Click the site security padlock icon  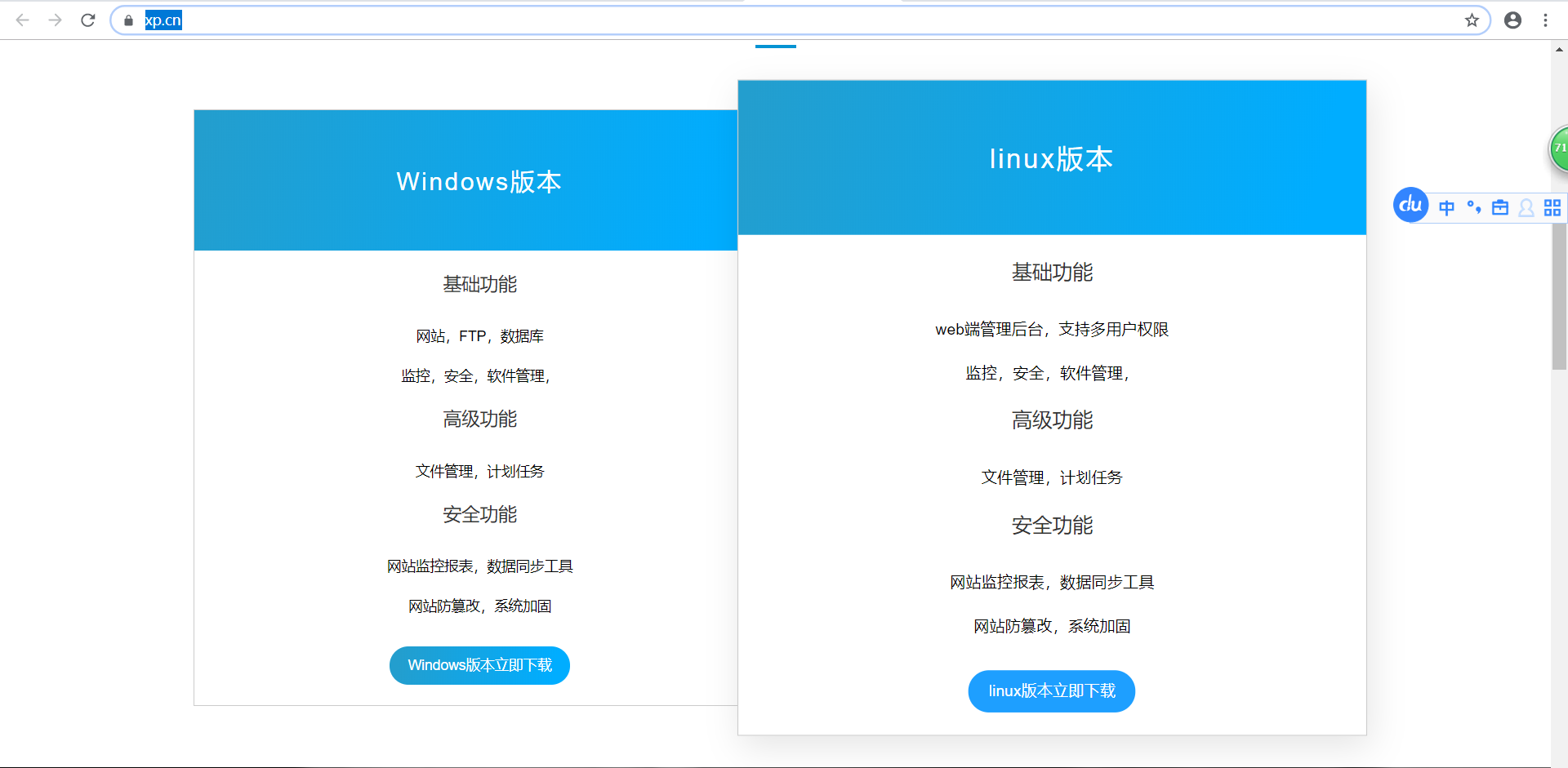(128, 20)
